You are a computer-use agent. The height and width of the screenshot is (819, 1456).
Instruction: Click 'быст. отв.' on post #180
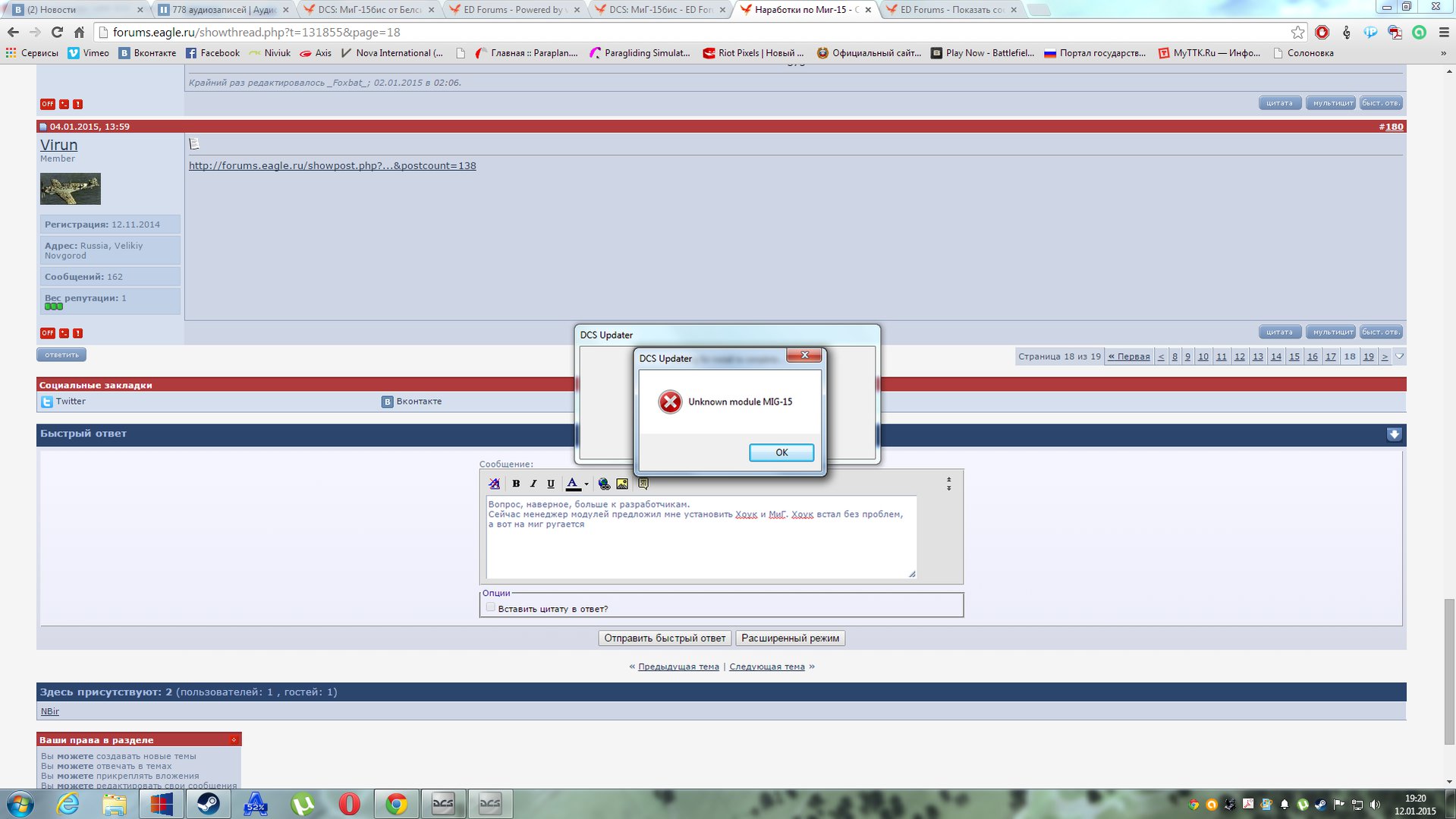click(1381, 332)
